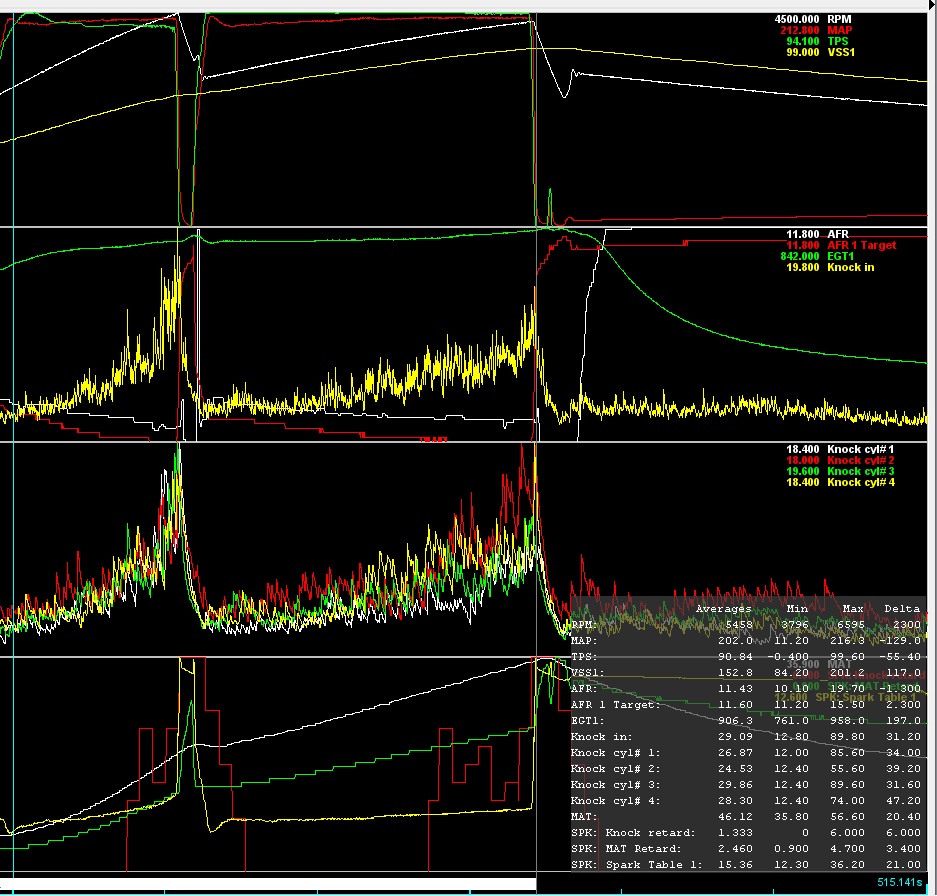Select the SPK: MAT Retard statistics row
The image size is (937, 896).
tap(746, 849)
